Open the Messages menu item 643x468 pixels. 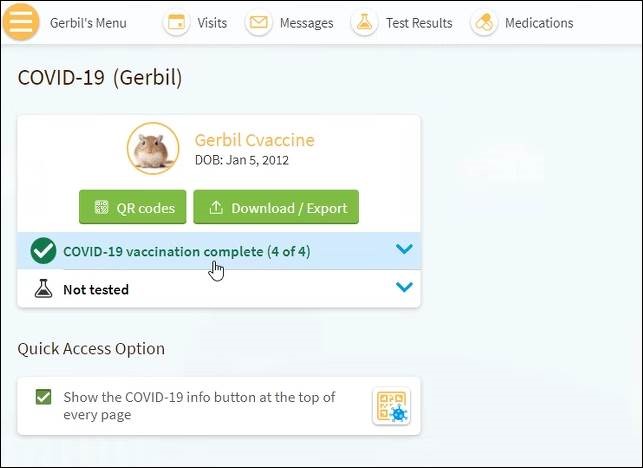click(x=306, y=23)
